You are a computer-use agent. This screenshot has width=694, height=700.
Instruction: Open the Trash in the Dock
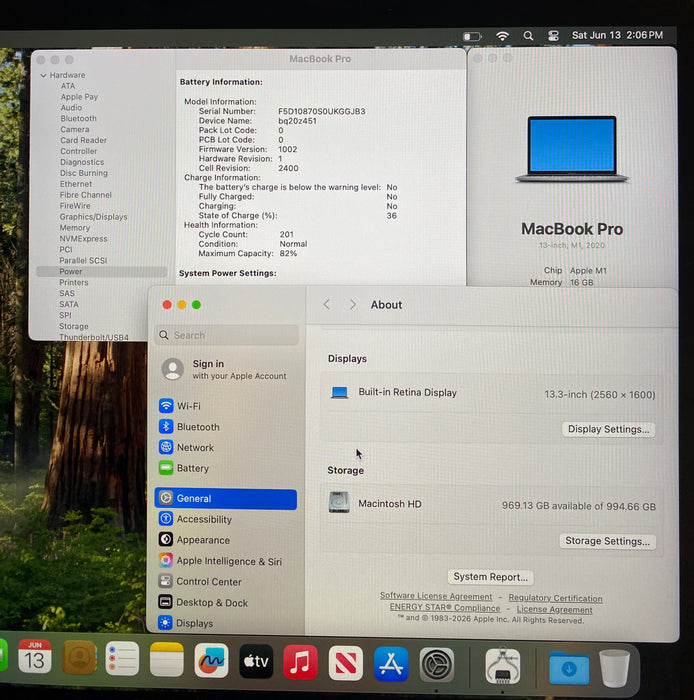[x=615, y=668]
